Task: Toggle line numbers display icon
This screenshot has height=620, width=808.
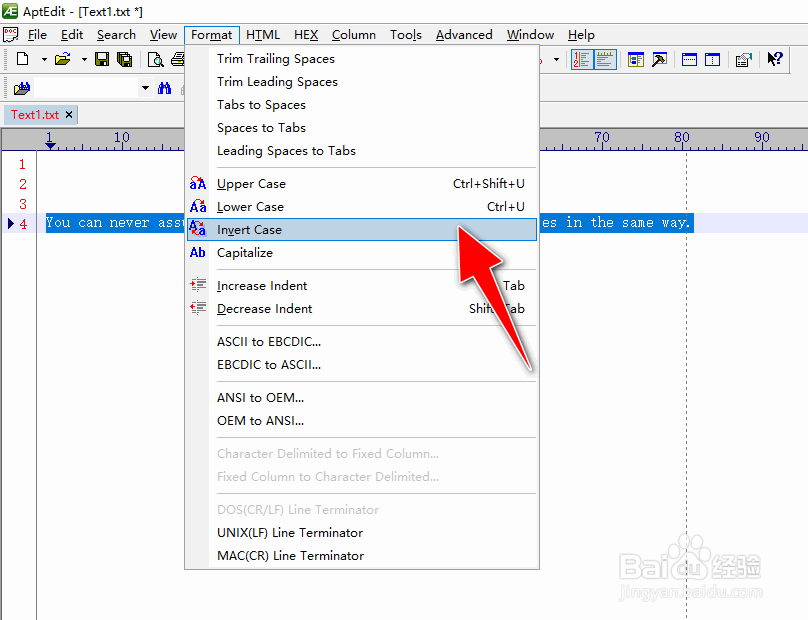Action: 582,59
